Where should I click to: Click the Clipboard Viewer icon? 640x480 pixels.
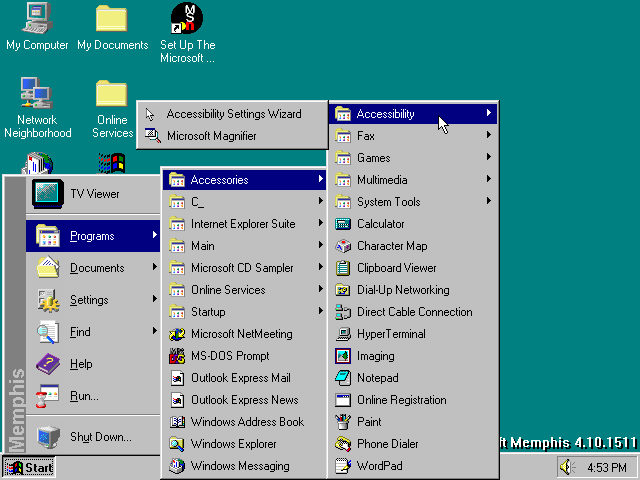(343, 268)
